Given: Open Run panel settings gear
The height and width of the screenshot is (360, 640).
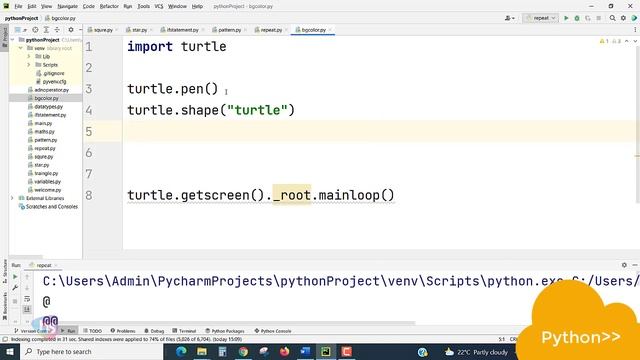Looking at the screenshot, I should 624,265.
